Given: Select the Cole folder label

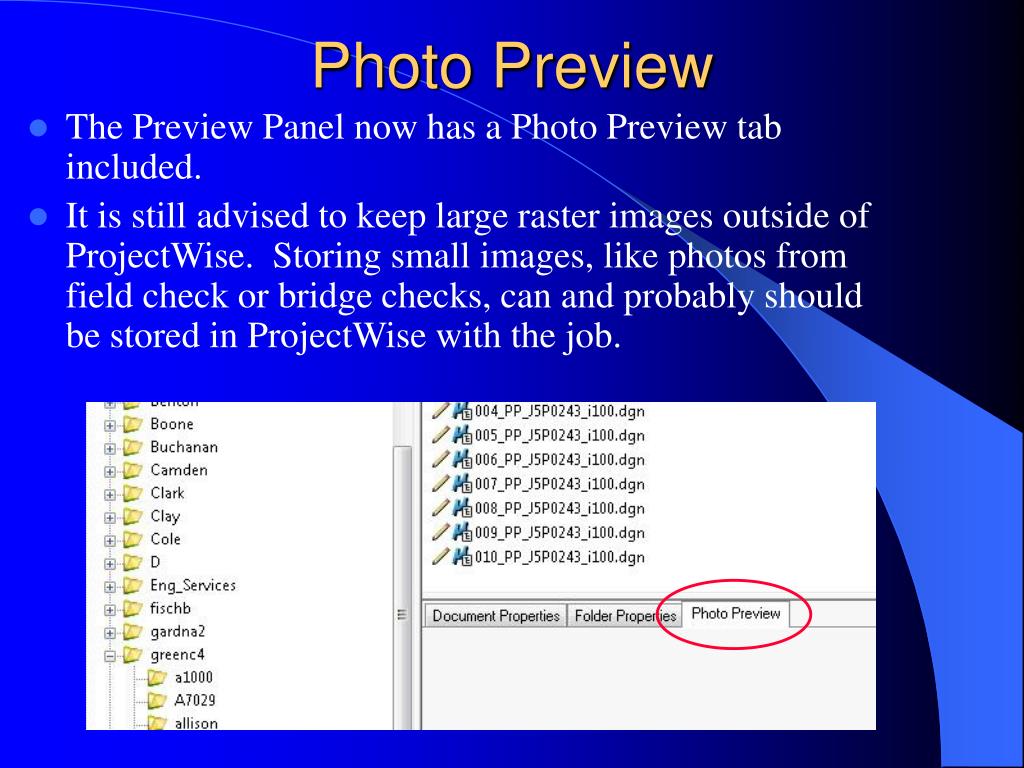Looking at the screenshot, I should (x=165, y=539).
